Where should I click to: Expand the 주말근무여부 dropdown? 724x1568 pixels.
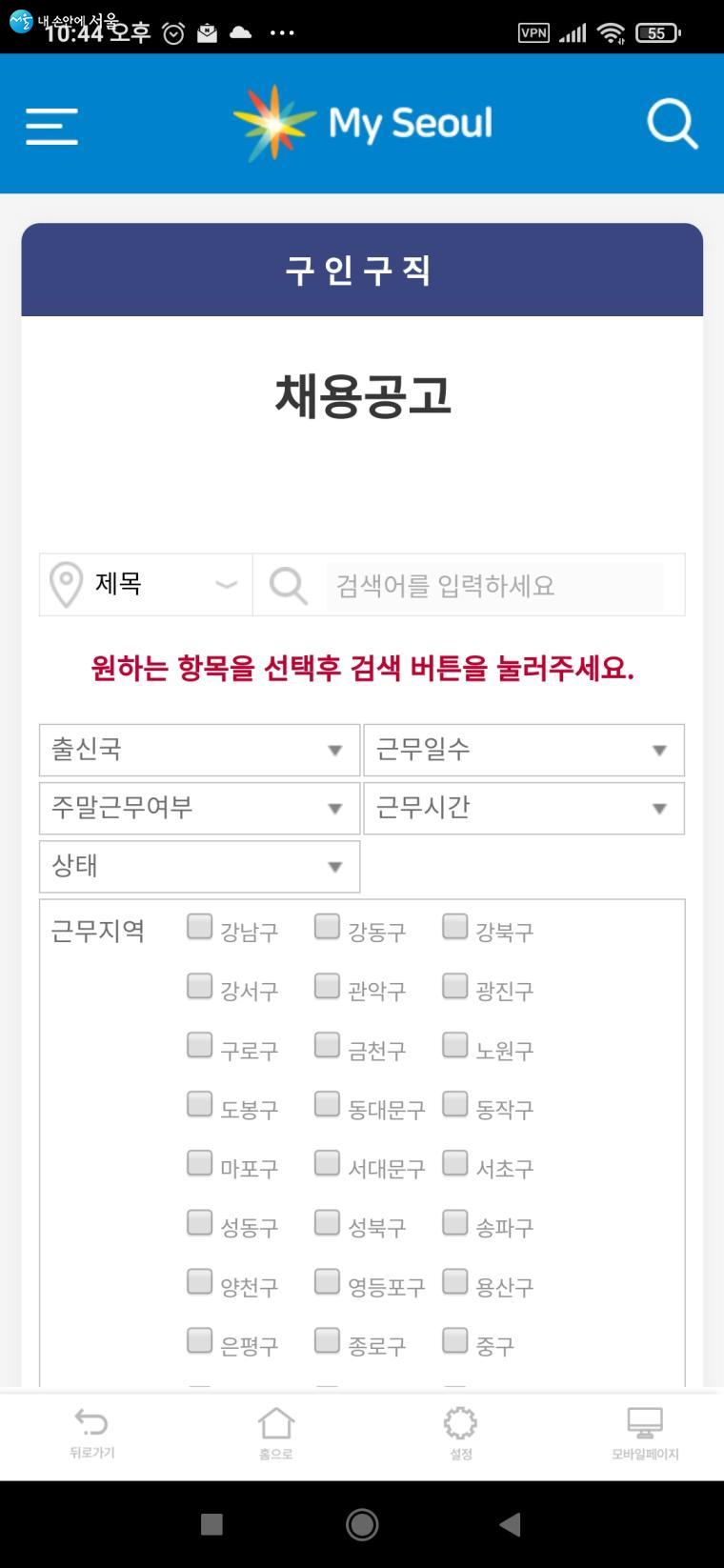199,808
